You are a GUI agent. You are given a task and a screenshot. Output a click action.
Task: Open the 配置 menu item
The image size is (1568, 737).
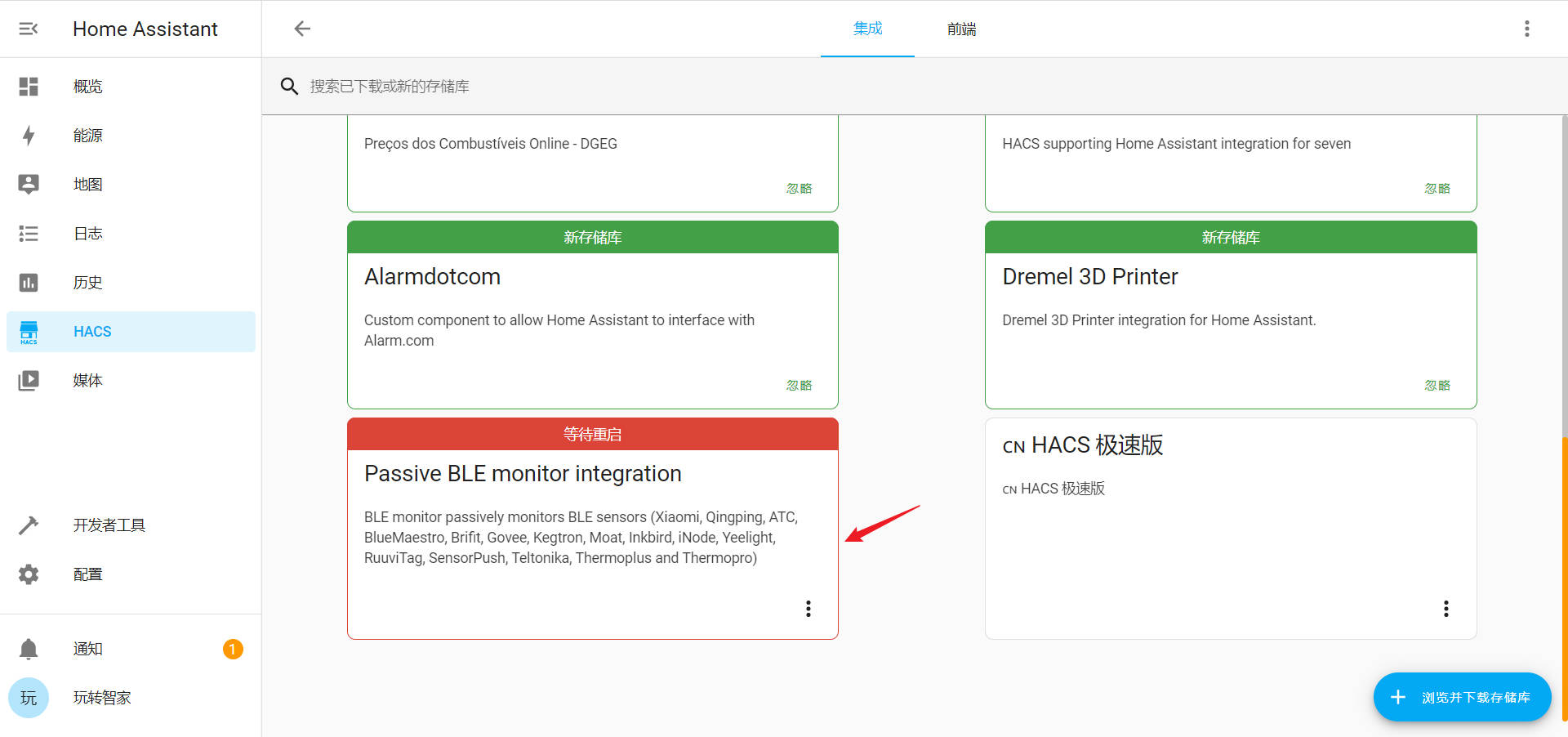pyautogui.click(x=131, y=574)
